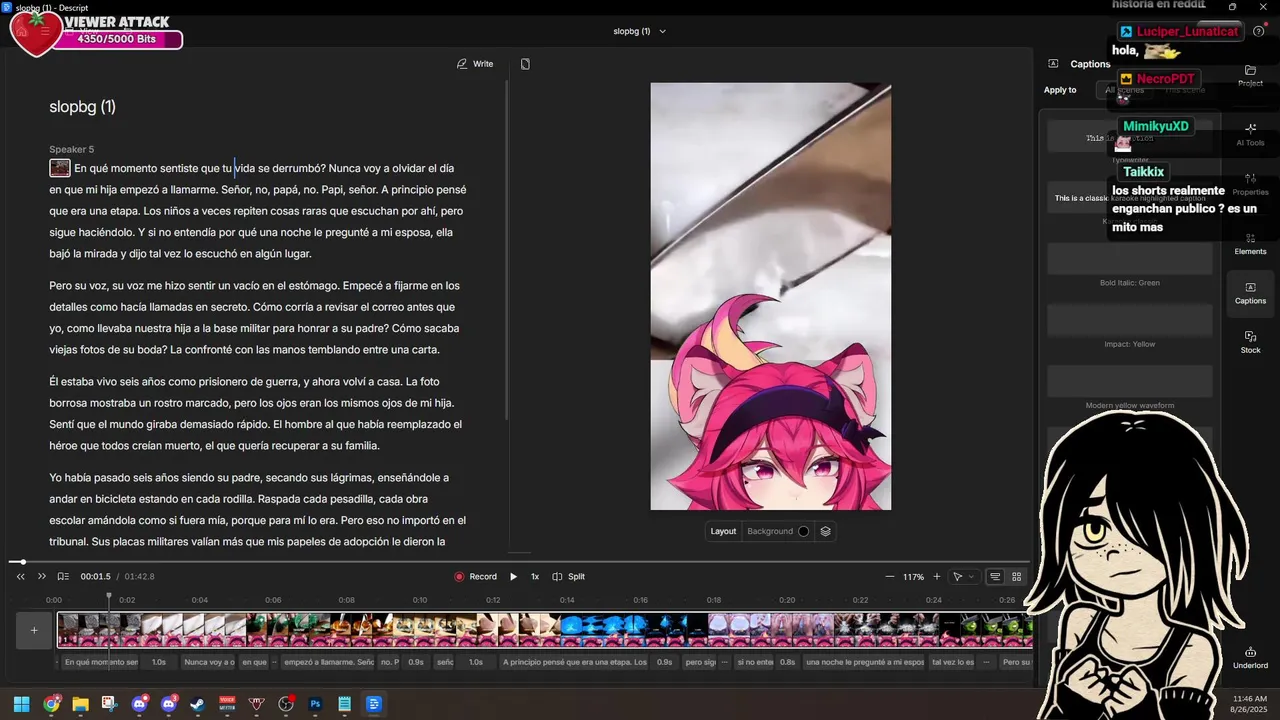This screenshot has height=720, width=1280.
Task: Open the slopbg (1) project title dropdown
Action: [x=640, y=31]
